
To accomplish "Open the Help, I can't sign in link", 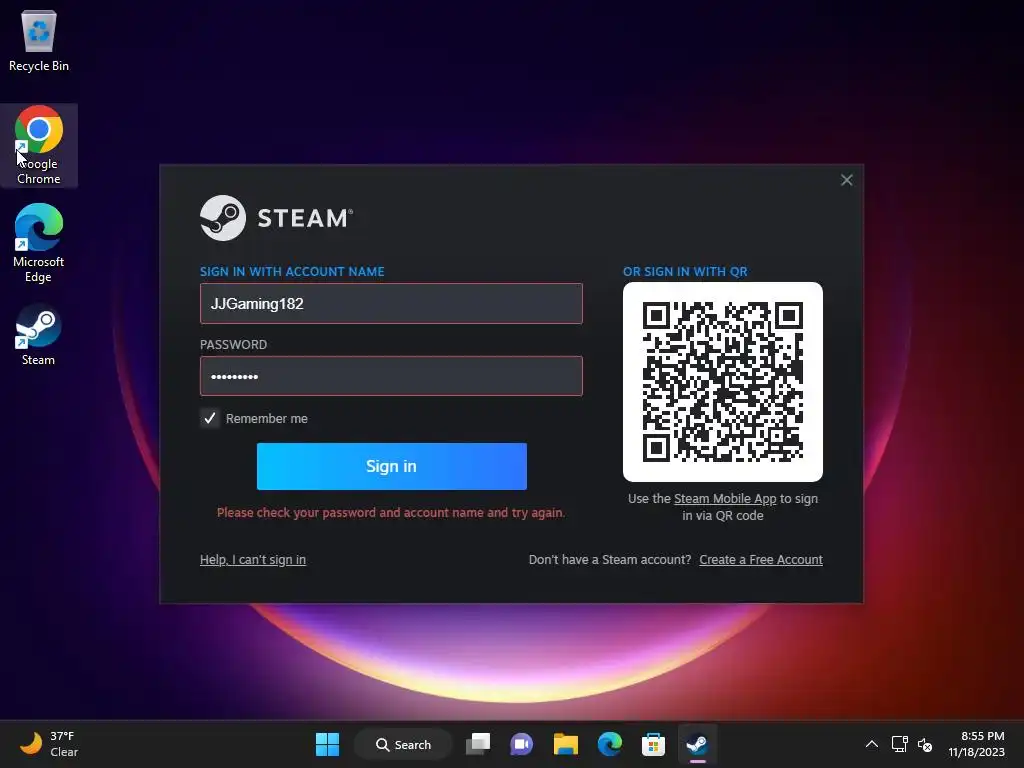I will tap(253, 560).
